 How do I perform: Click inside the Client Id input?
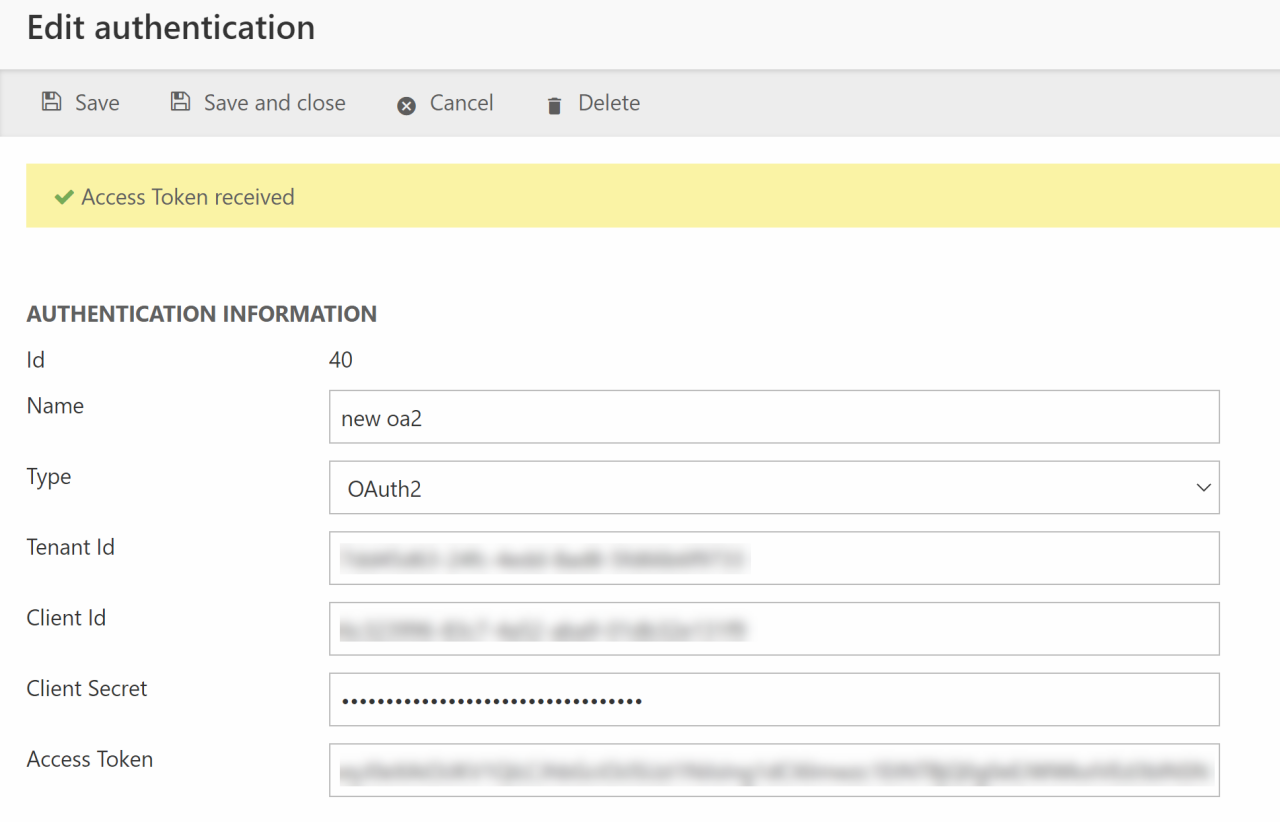click(x=773, y=629)
